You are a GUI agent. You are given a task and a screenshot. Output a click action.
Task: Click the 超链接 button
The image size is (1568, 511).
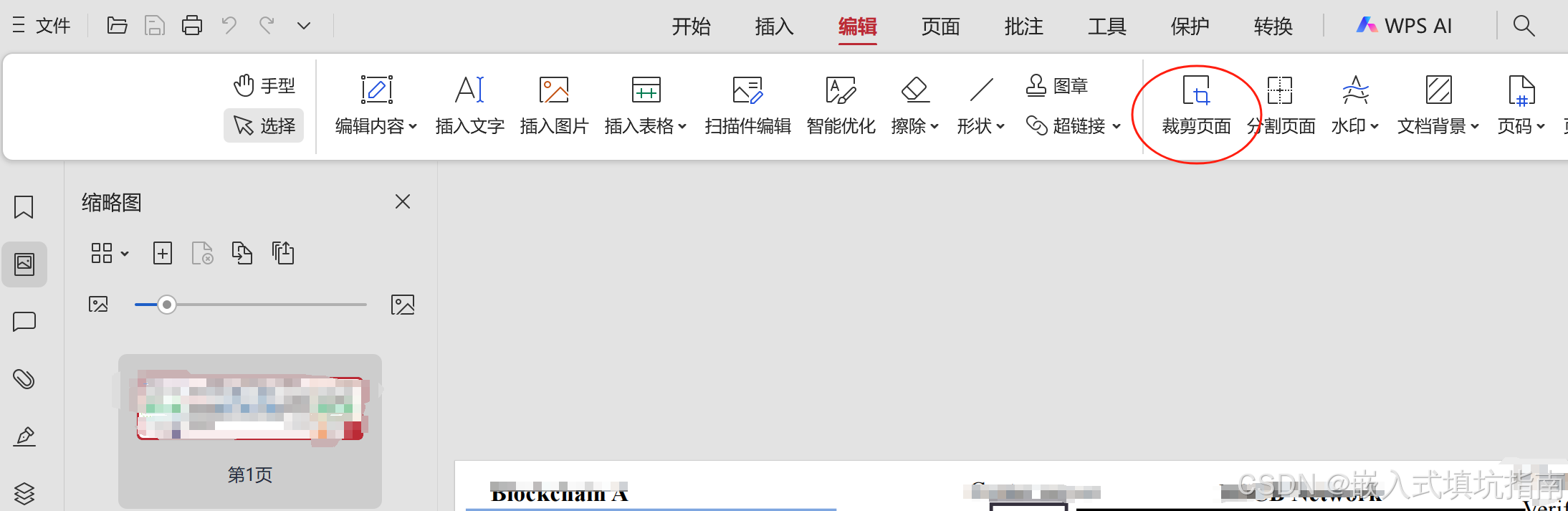(1066, 126)
